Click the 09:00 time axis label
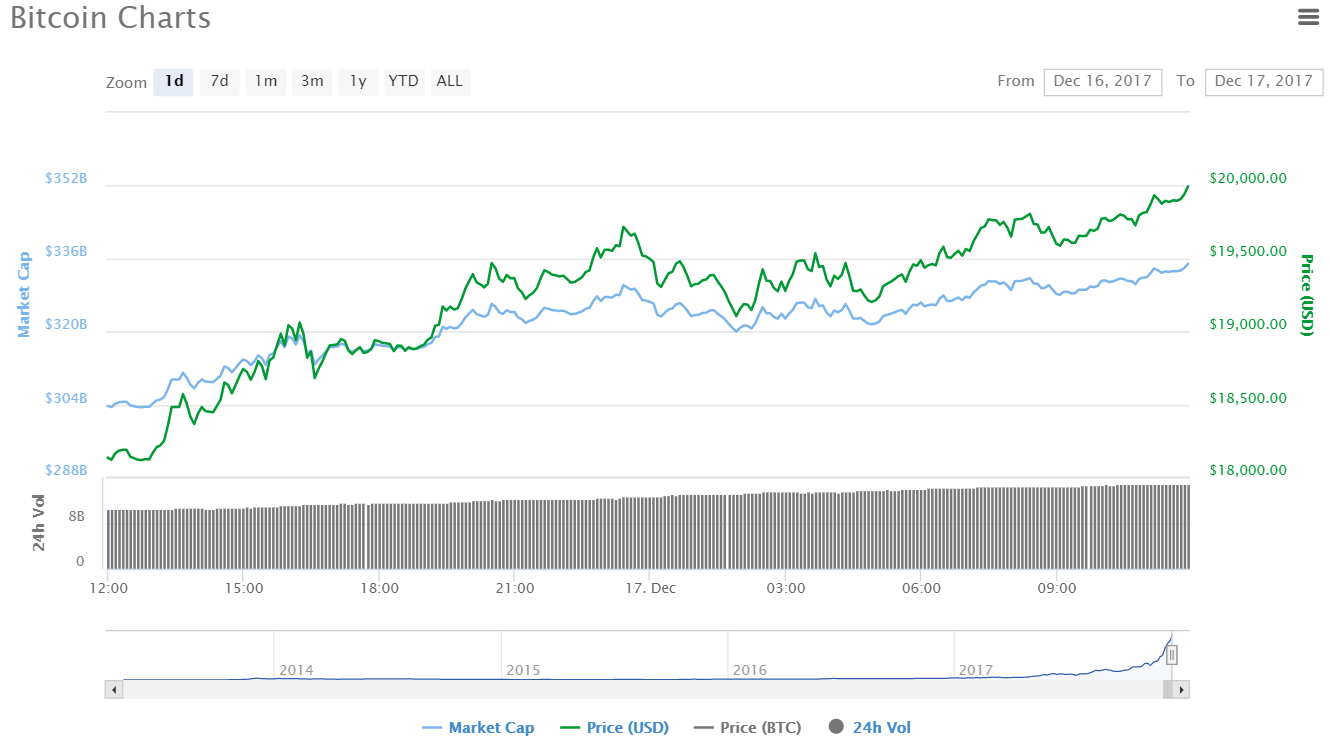The height and width of the screenshot is (744, 1330). tap(1057, 588)
